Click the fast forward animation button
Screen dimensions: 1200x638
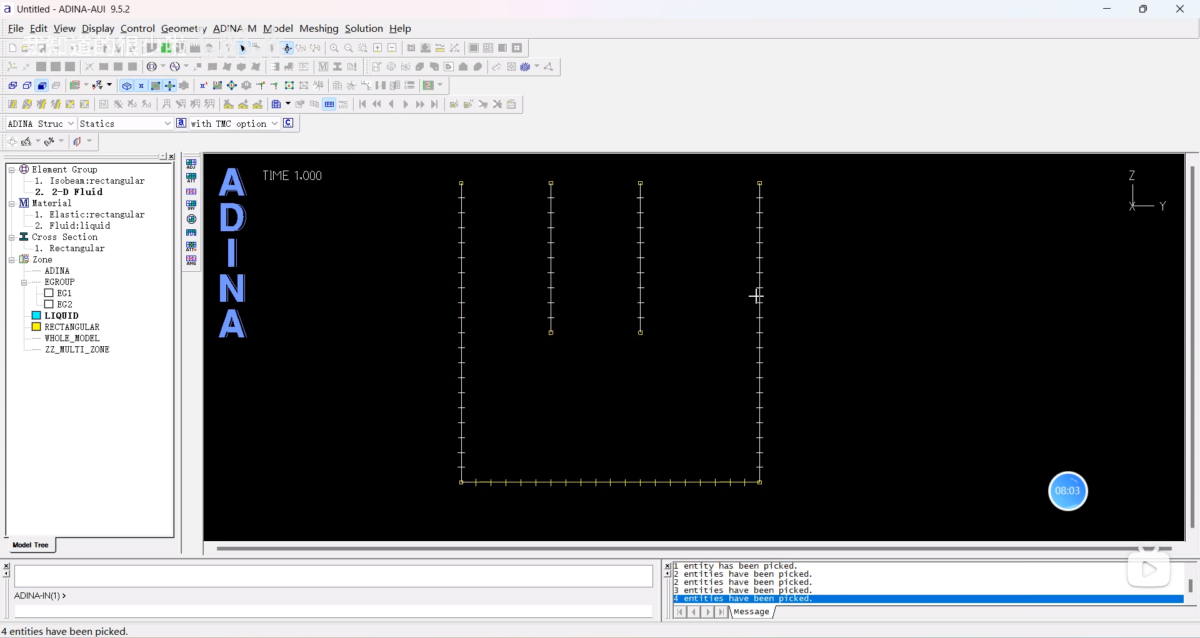click(x=420, y=104)
